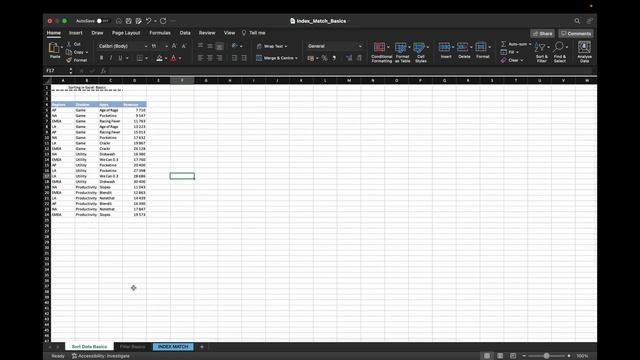The image size is (640, 360).
Task: Click the Delete cells icon
Action: (462, 47)
